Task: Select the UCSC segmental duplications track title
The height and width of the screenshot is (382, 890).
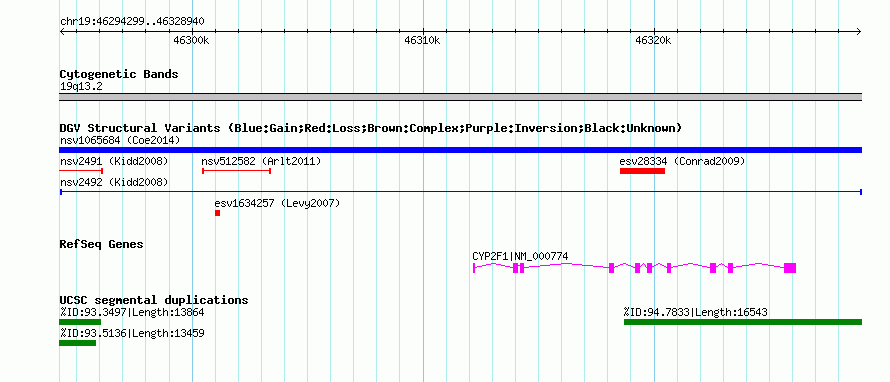Action: (154, 300)
